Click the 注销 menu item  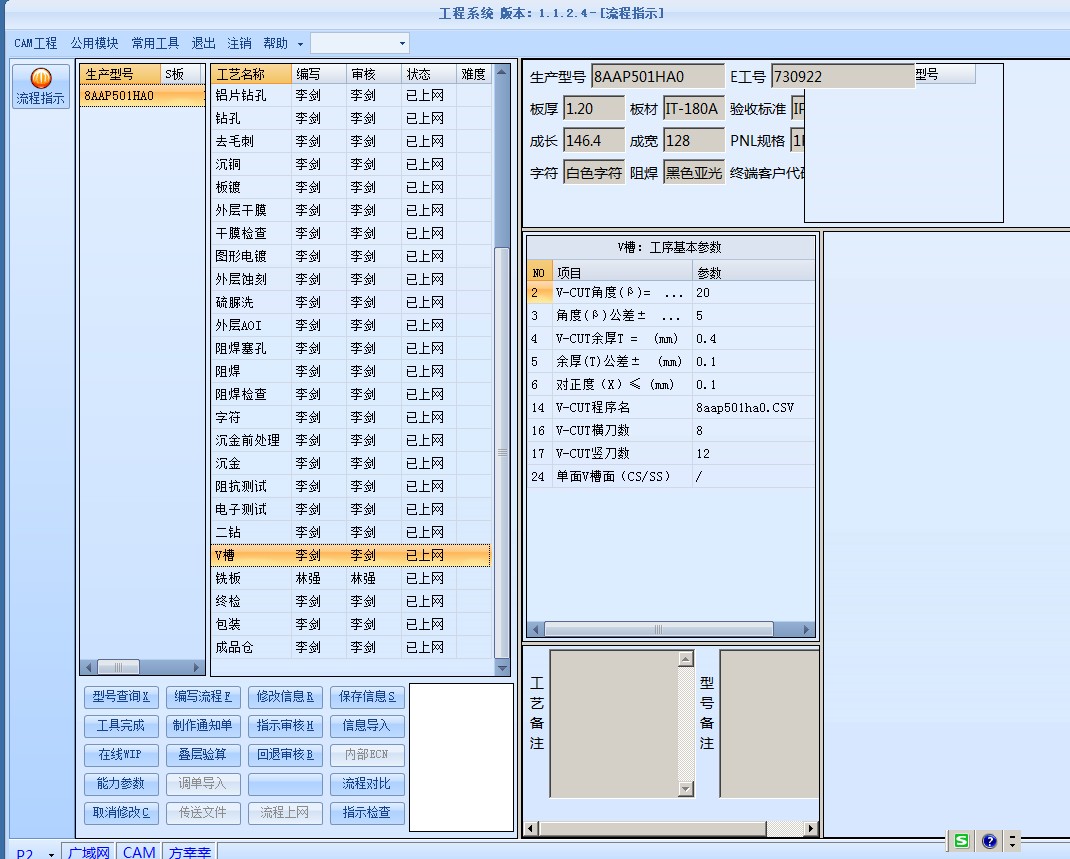239,44
